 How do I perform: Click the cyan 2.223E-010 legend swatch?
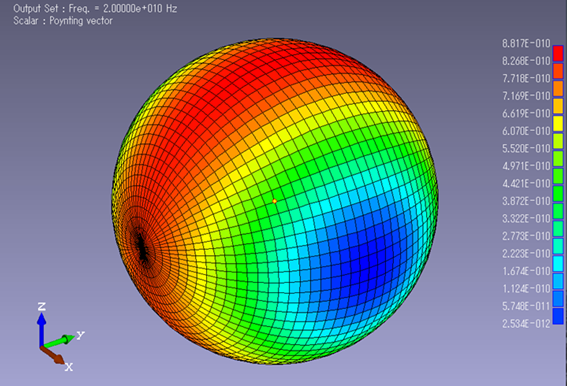558,263
